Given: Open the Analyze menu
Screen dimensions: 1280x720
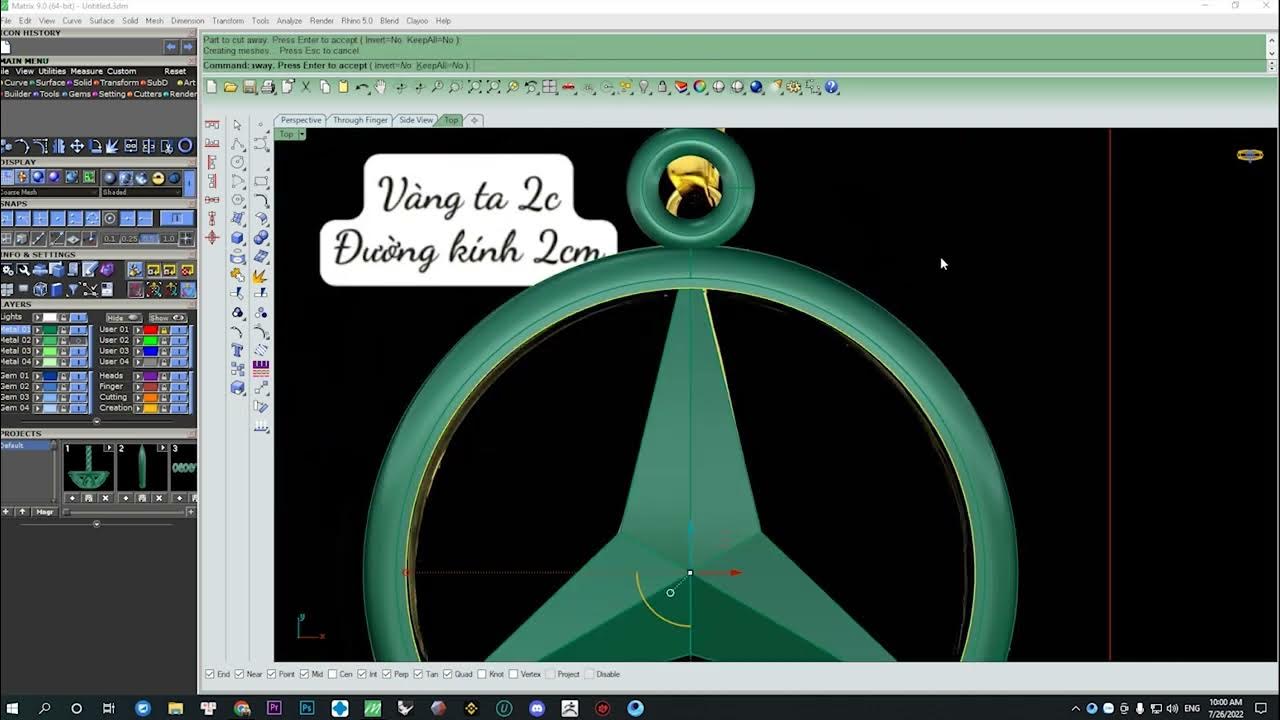Looking at the screenshot, I should tap(289, 20).
